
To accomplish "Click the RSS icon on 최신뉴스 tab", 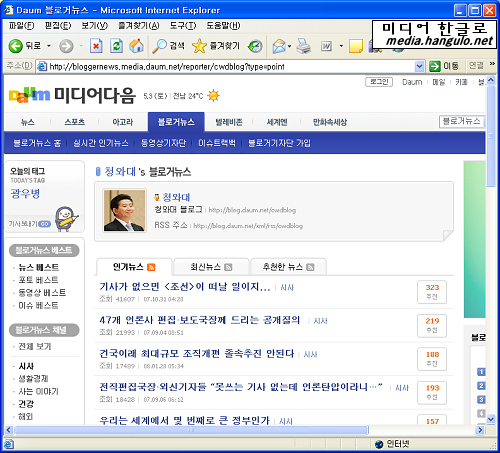I will [228, 267].
